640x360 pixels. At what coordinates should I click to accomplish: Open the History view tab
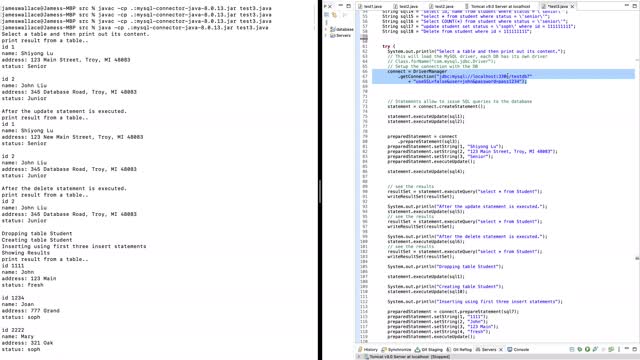pos(367,349)
